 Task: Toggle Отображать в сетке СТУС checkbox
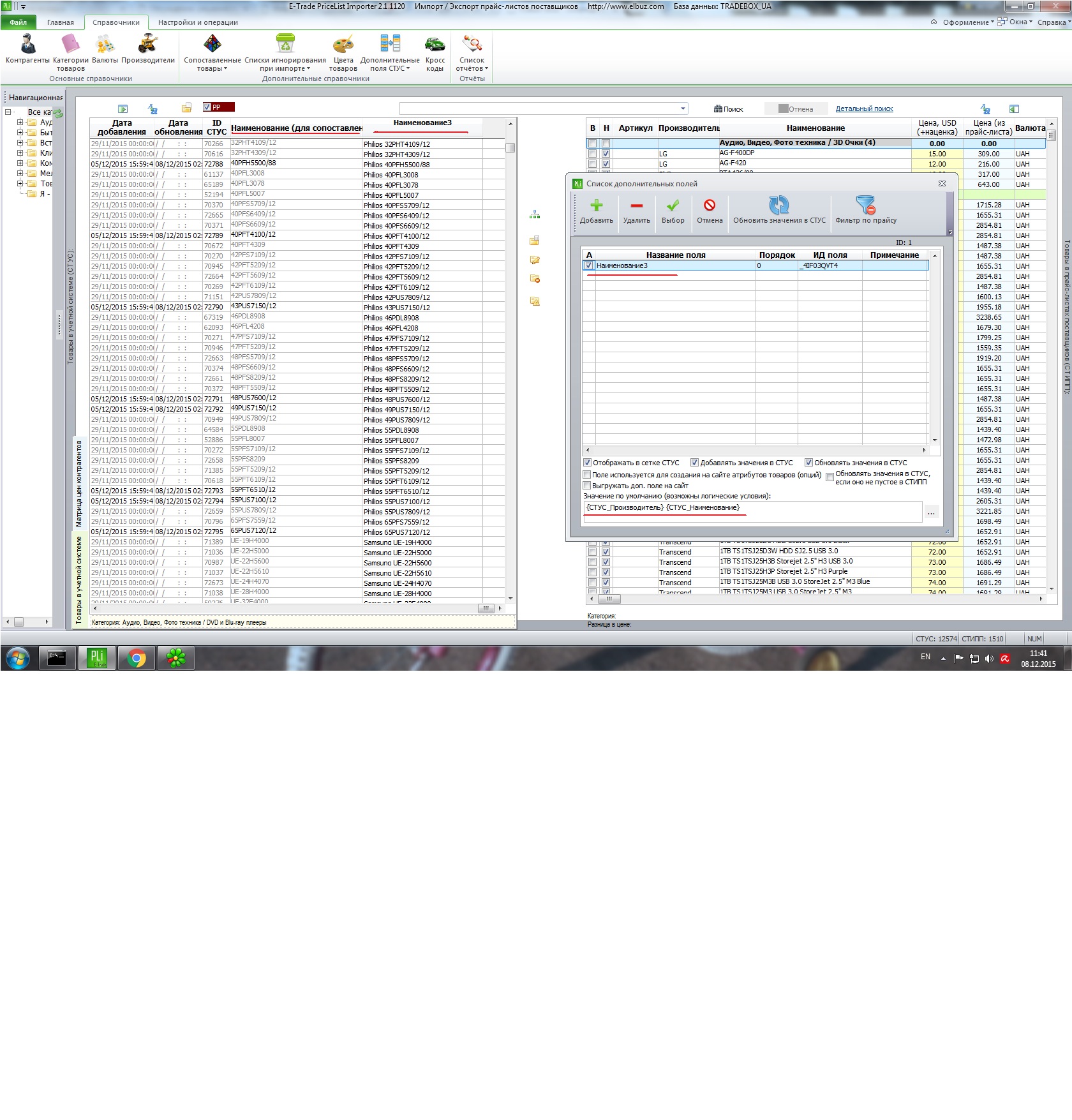coord(587,463)
